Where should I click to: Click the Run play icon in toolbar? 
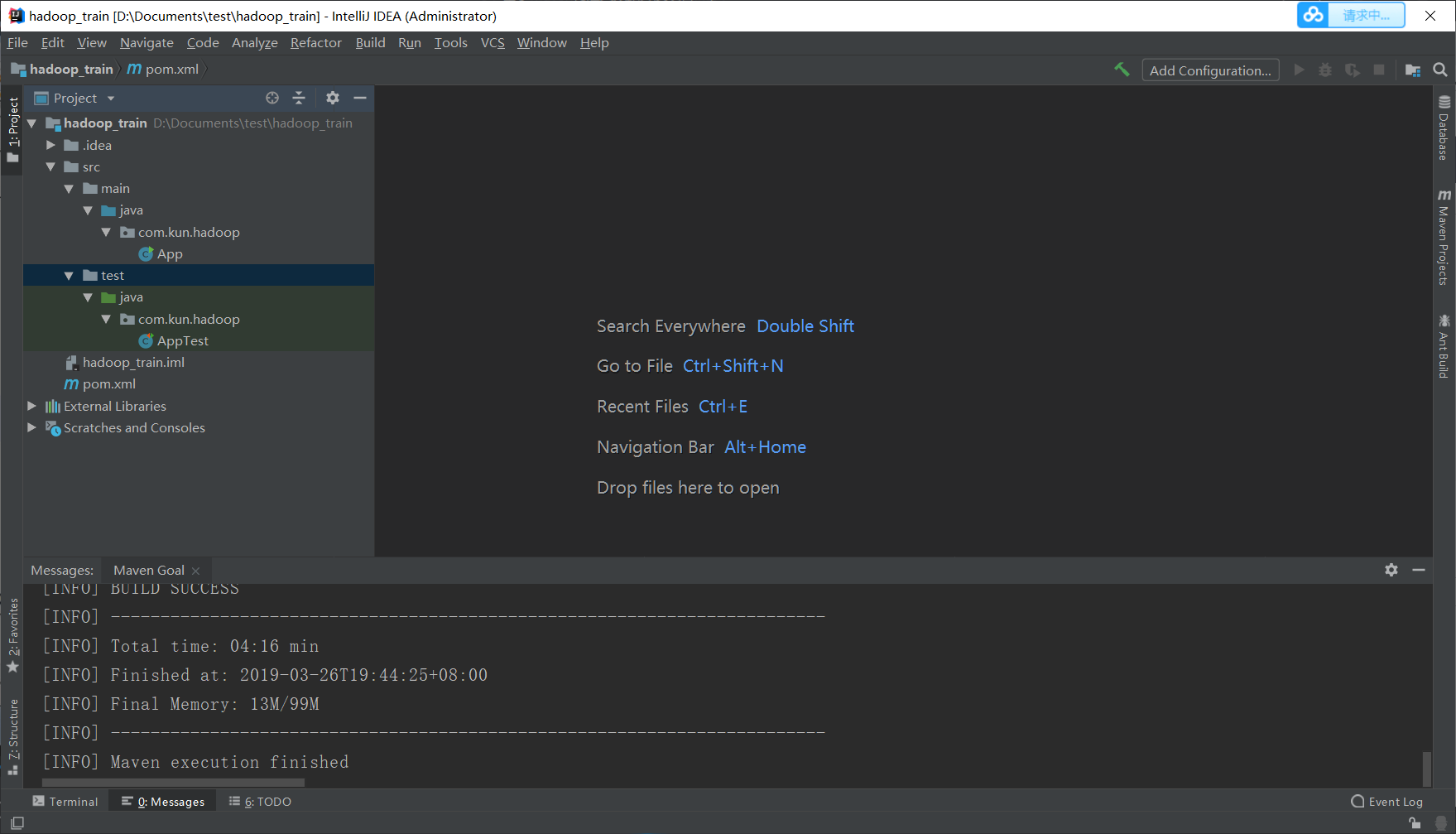[1299, 70]
